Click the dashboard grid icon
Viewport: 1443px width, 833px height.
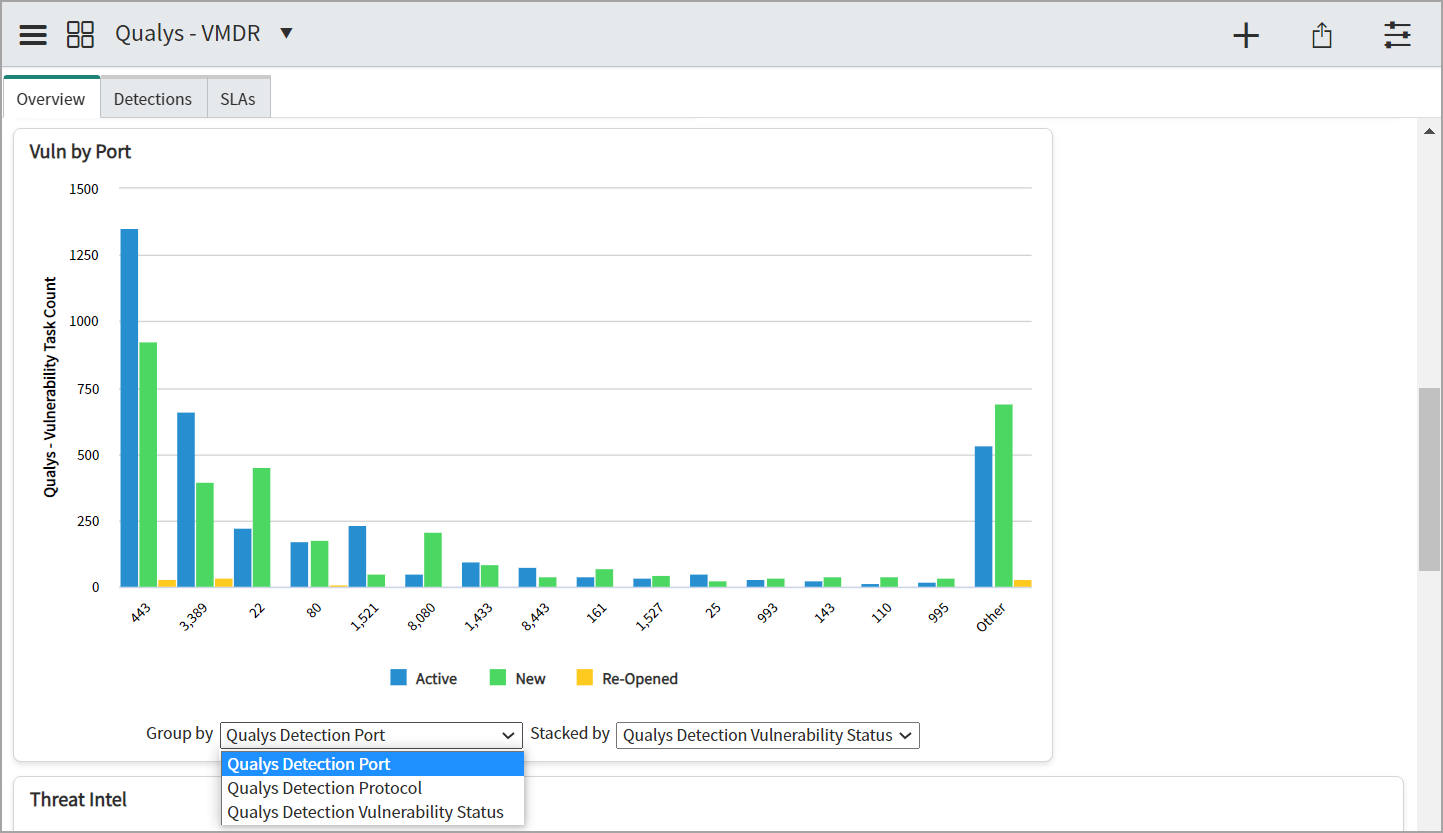[x=80, y=35]
